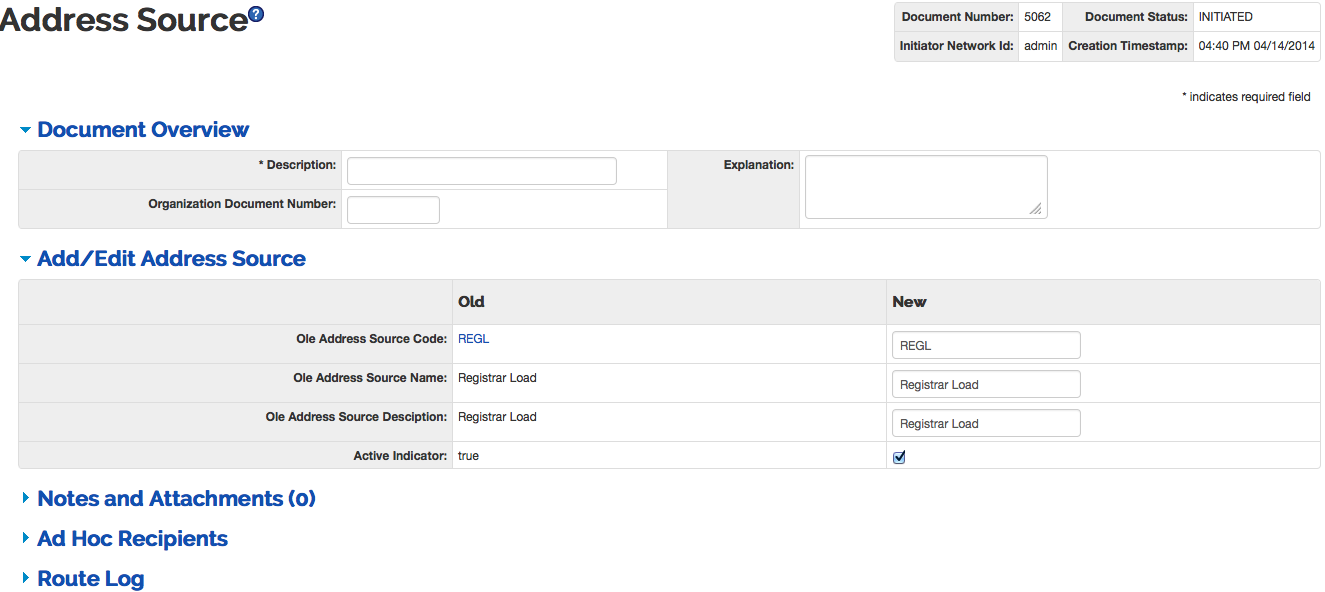Click the admin initiator network id value
Screen dimensions: 1325x592
1040,46
